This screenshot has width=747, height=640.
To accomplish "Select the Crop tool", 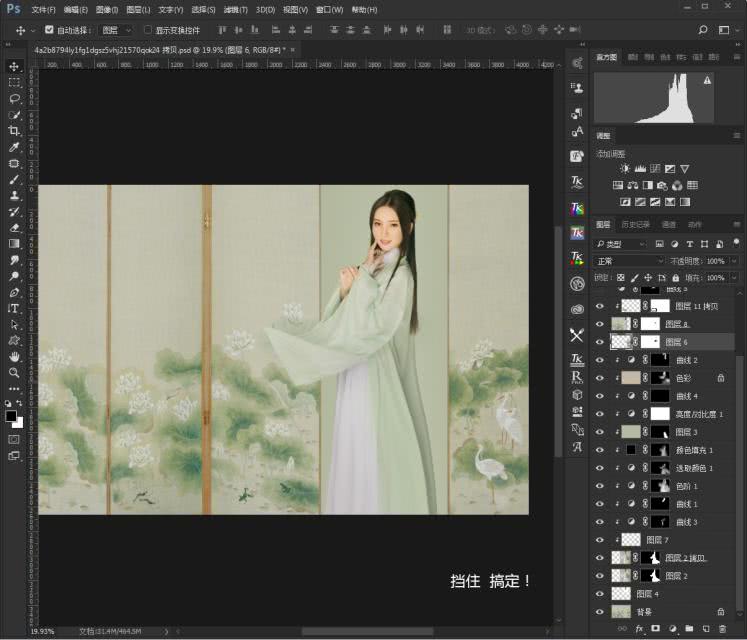I will click(14, 131).
